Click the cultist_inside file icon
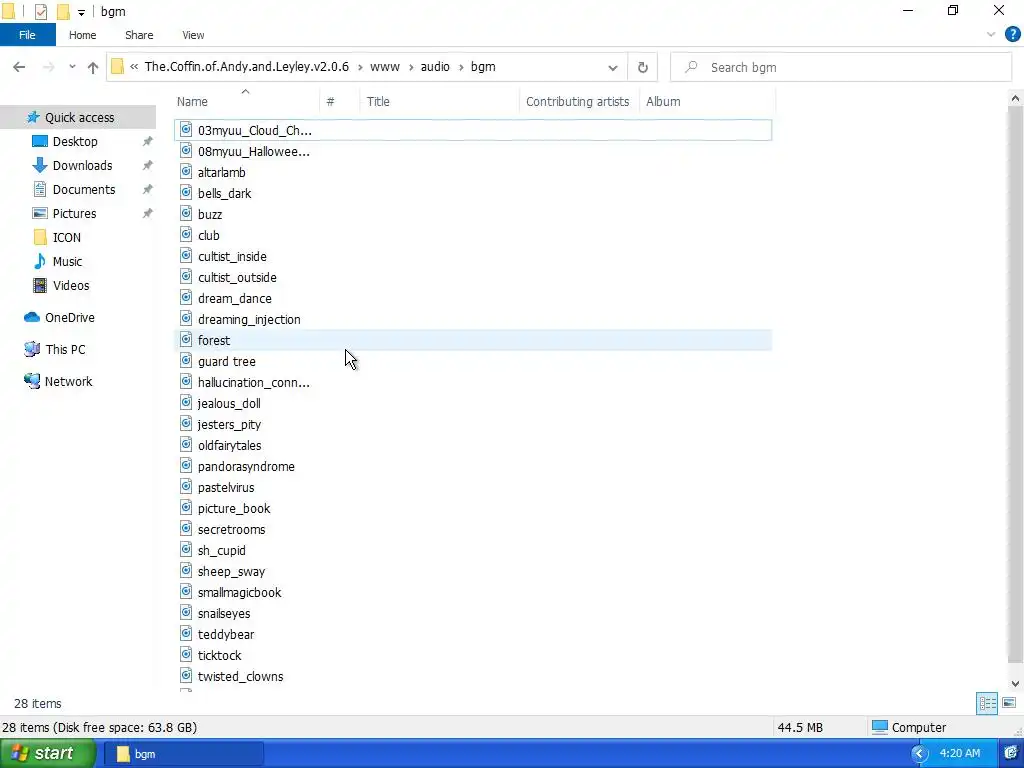 [x=186, y=256]
